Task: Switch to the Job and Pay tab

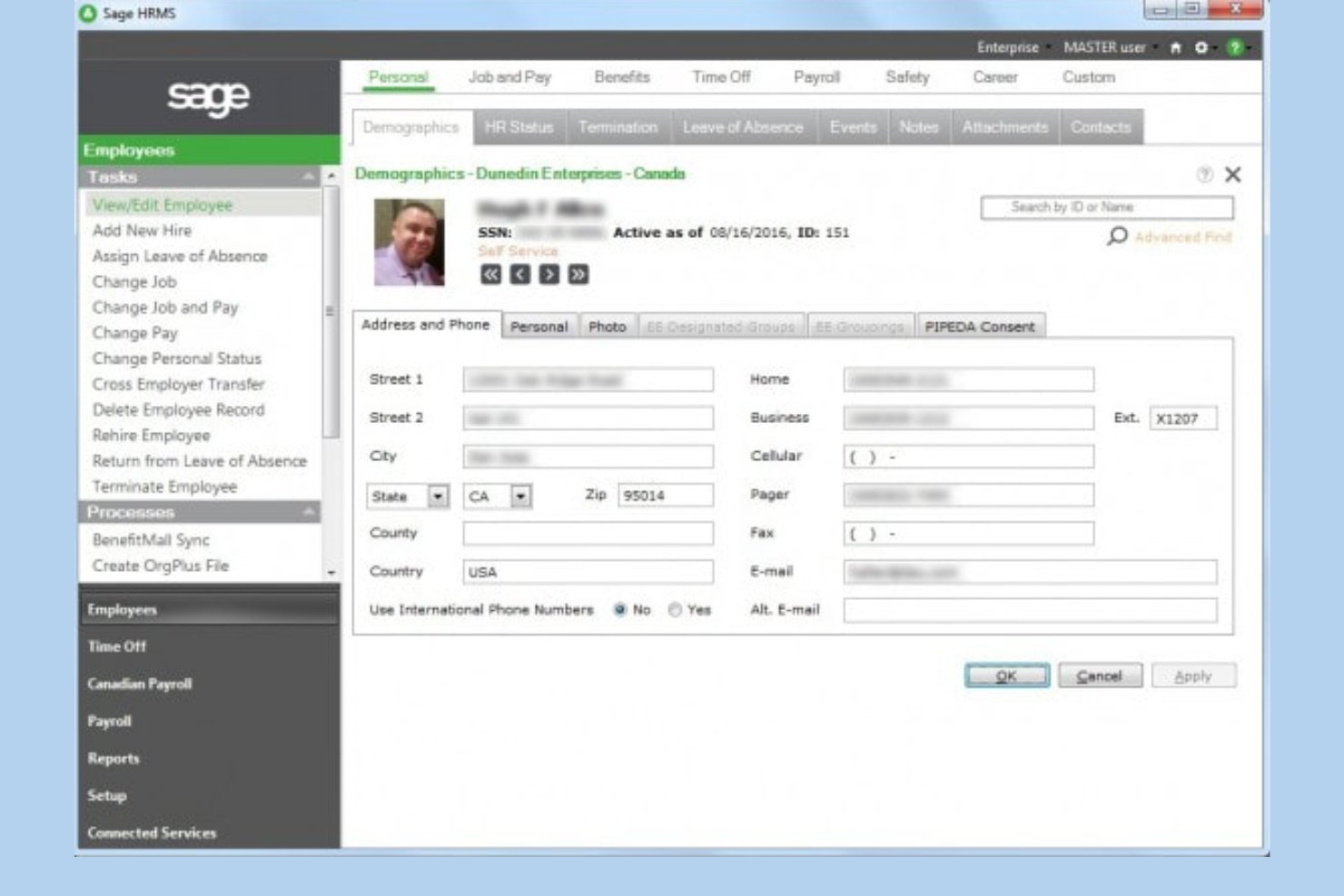Action: point(509,77)
